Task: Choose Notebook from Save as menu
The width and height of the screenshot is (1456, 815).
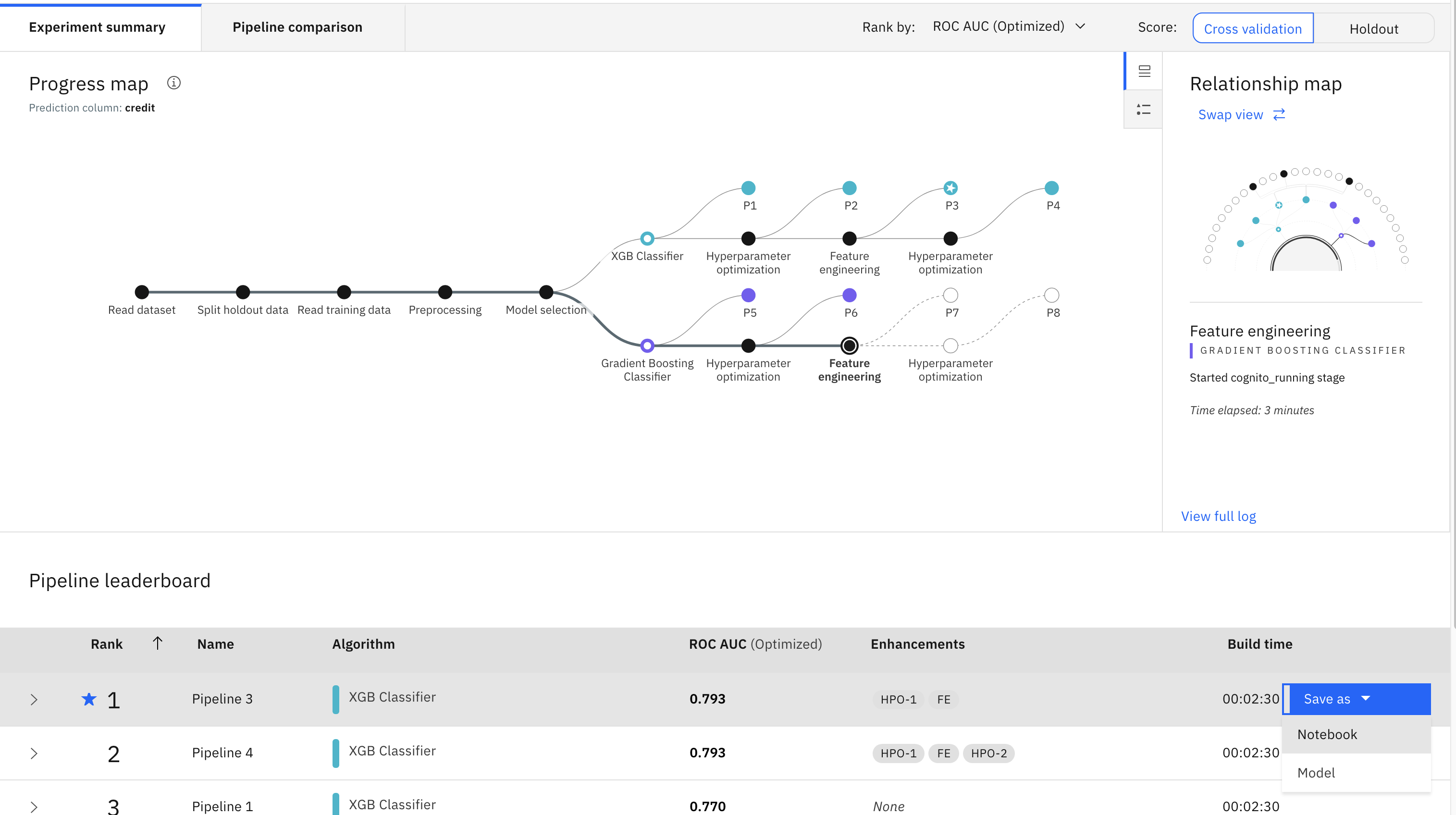Action: pyautogui.click(x=1356, y=734)
